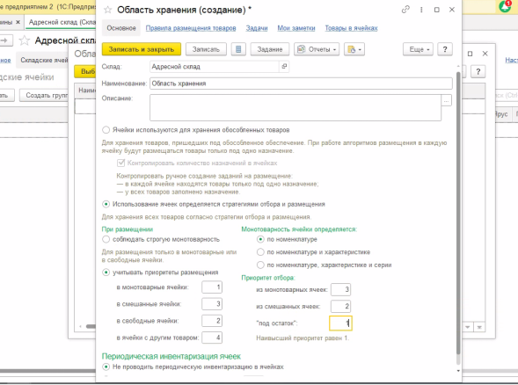This screenshot has height=385, width=518.
Task: Edit priority 'в свободные ячейки' field
Action: (212, 321)
